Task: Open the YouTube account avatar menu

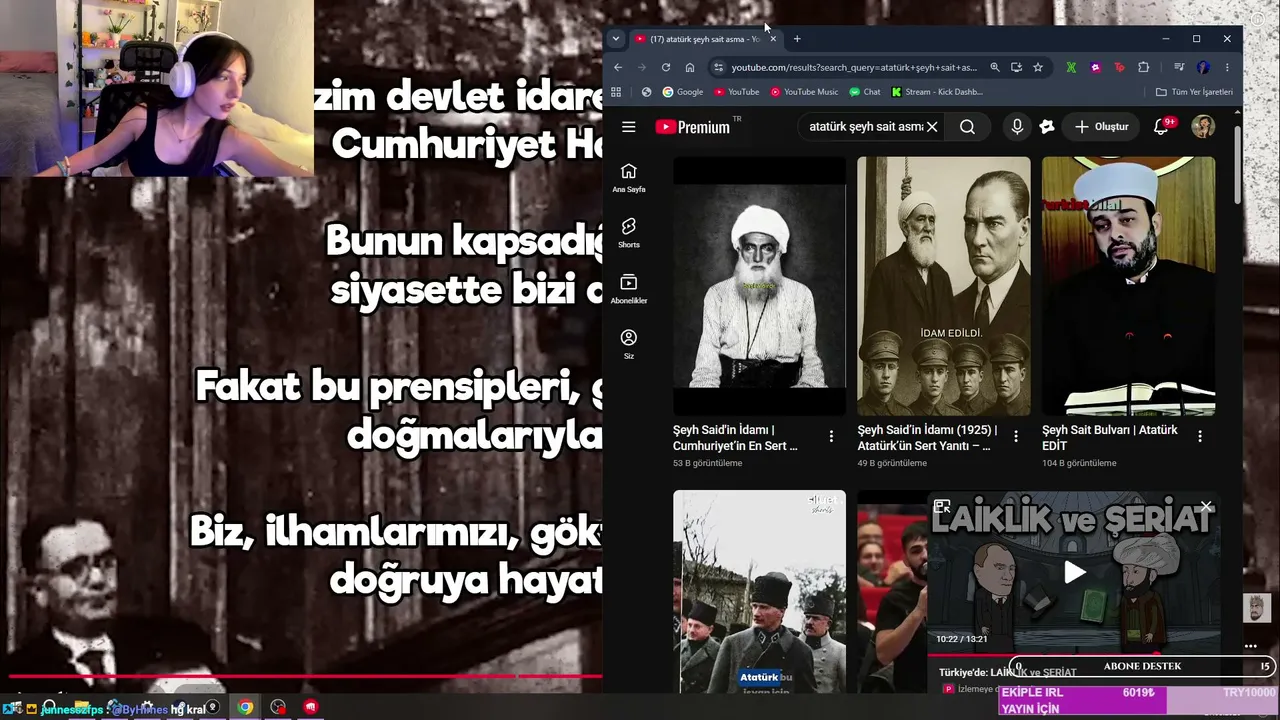Action: [x=1203, y=127]
